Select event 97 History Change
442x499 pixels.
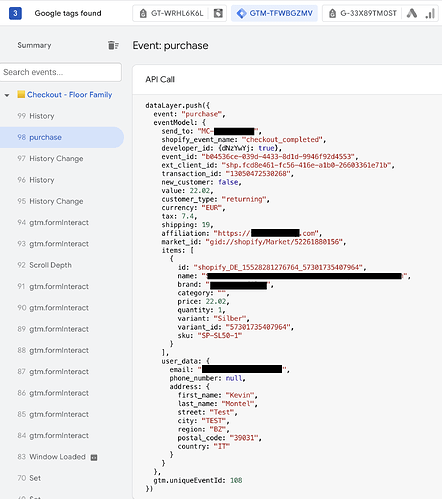[62, 159]
